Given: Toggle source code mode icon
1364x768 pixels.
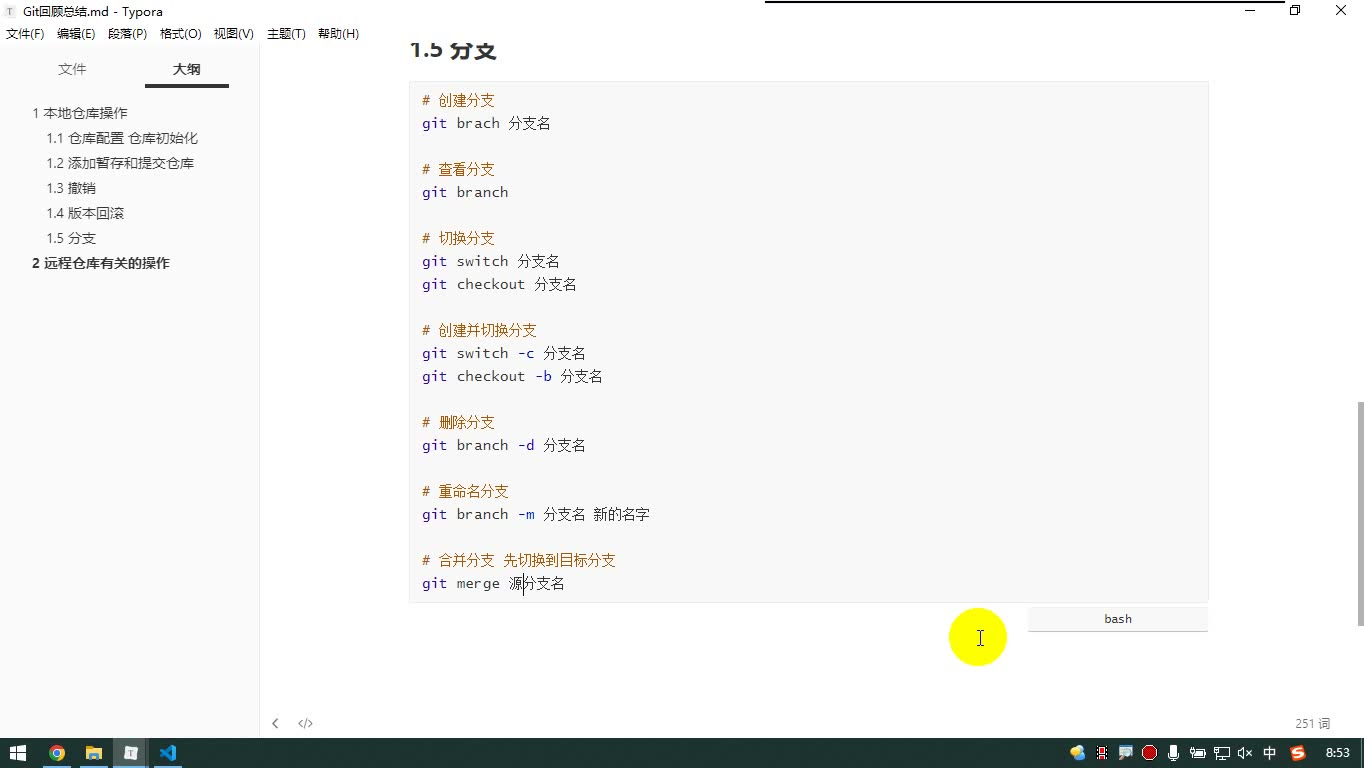Looking at the screenshot, I should 306,723.
